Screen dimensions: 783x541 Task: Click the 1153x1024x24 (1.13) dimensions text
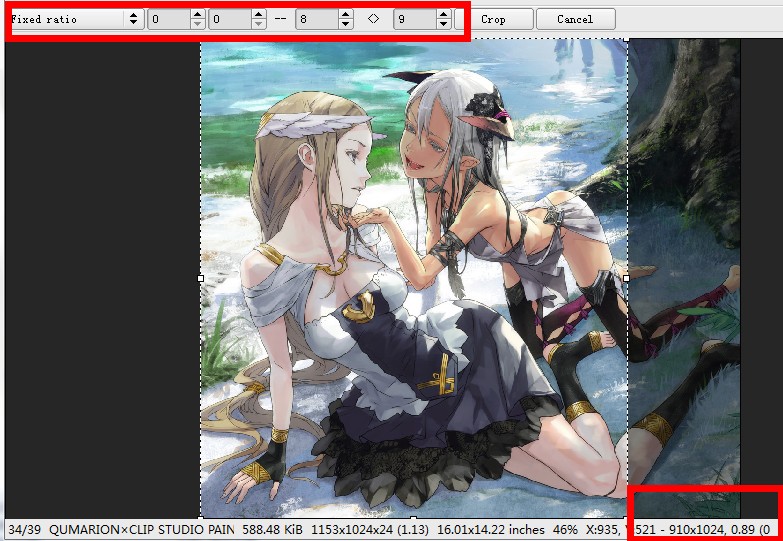(x=370, y=530)
